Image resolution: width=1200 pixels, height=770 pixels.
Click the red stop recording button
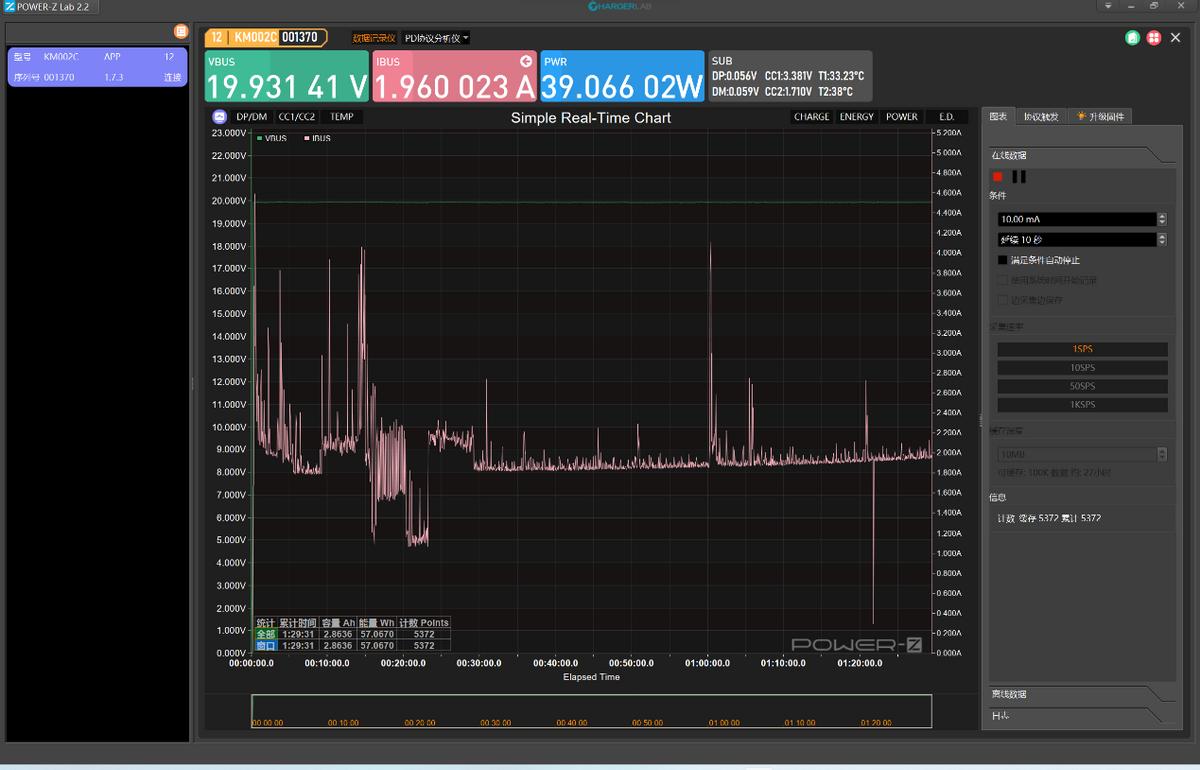click(x=997, y=177)
